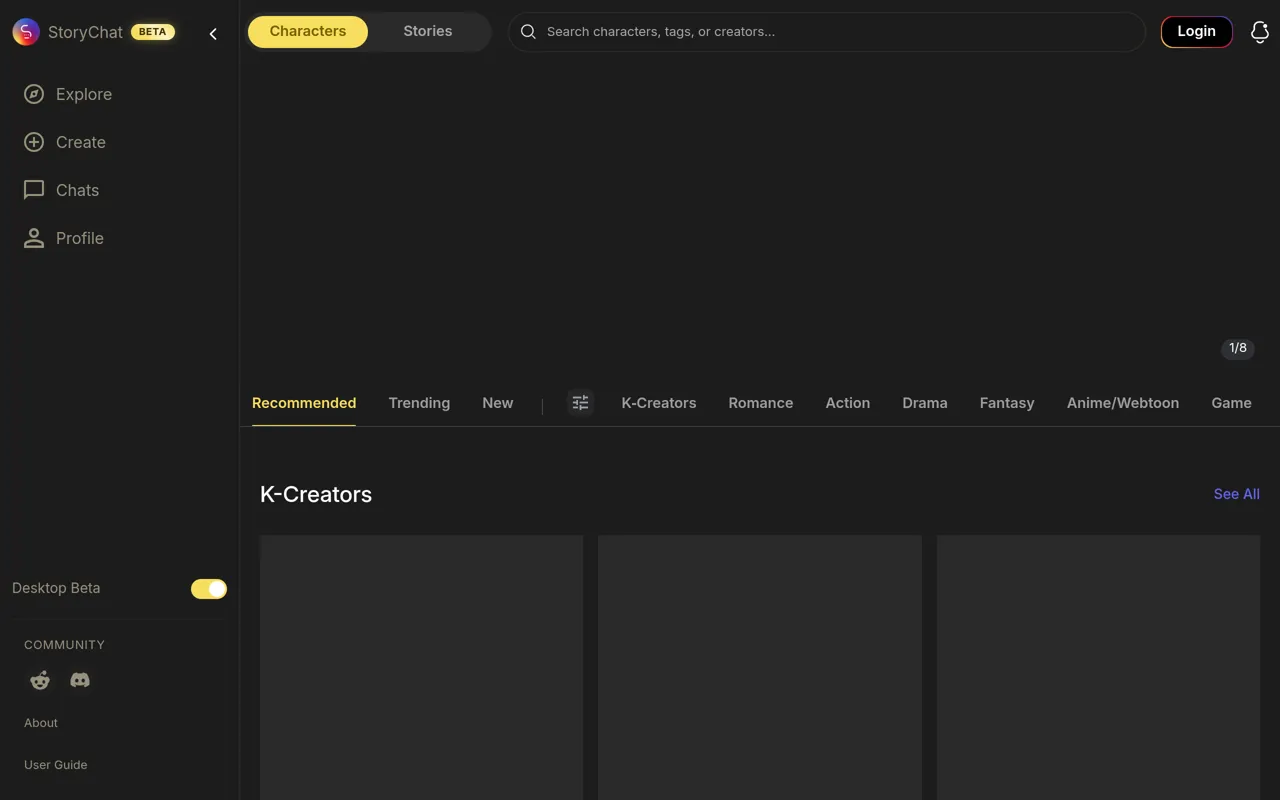
Task: Click the plus-circle icon beside Create
Action: (34, 142)
